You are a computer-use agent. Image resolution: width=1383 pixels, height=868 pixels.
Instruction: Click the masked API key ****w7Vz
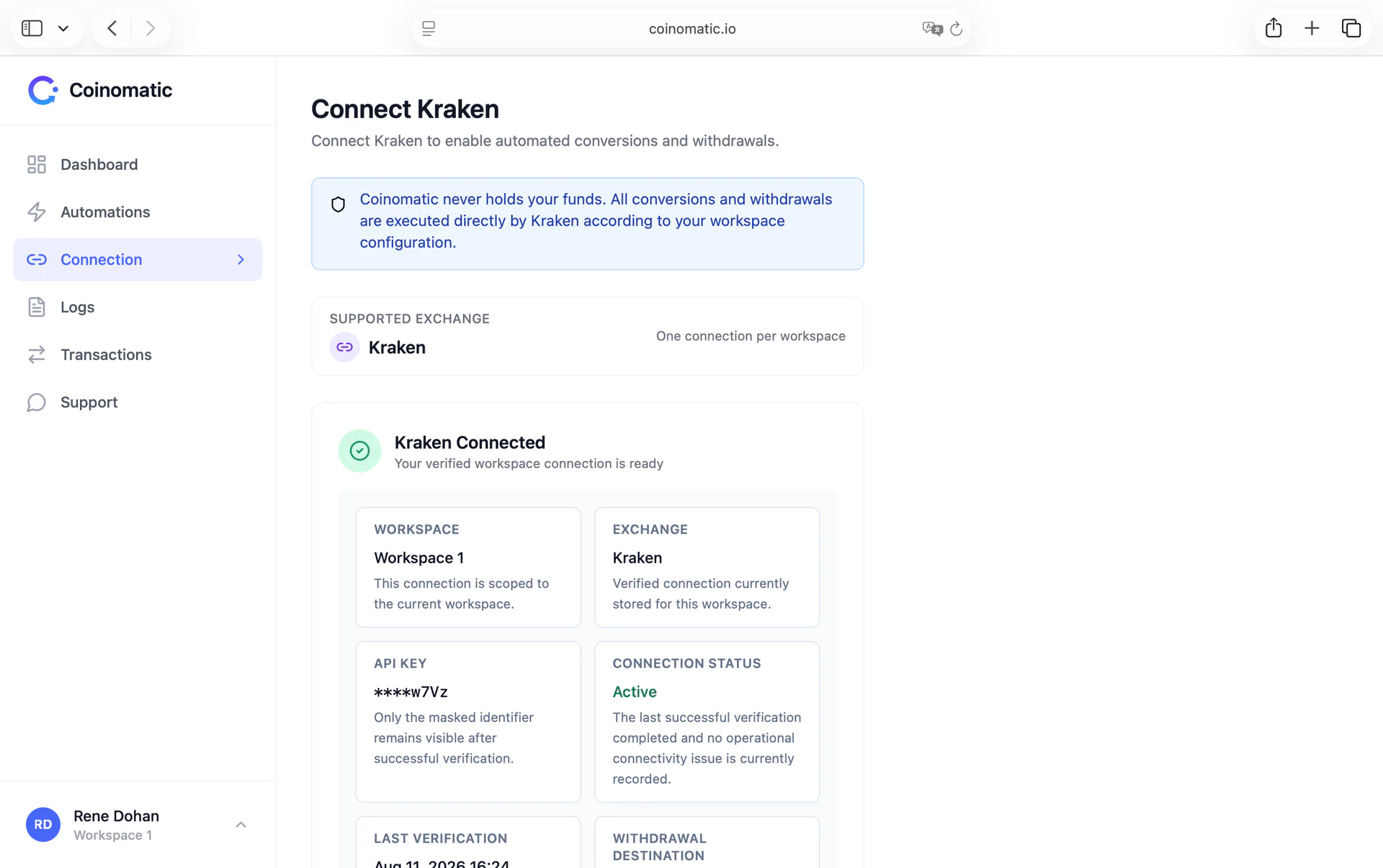411,692
